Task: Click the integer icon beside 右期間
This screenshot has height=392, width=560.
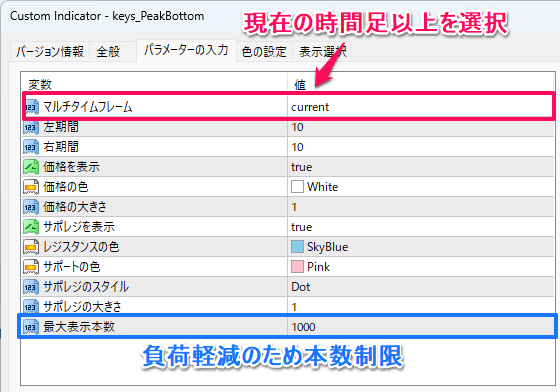Action: click(31, 147)
